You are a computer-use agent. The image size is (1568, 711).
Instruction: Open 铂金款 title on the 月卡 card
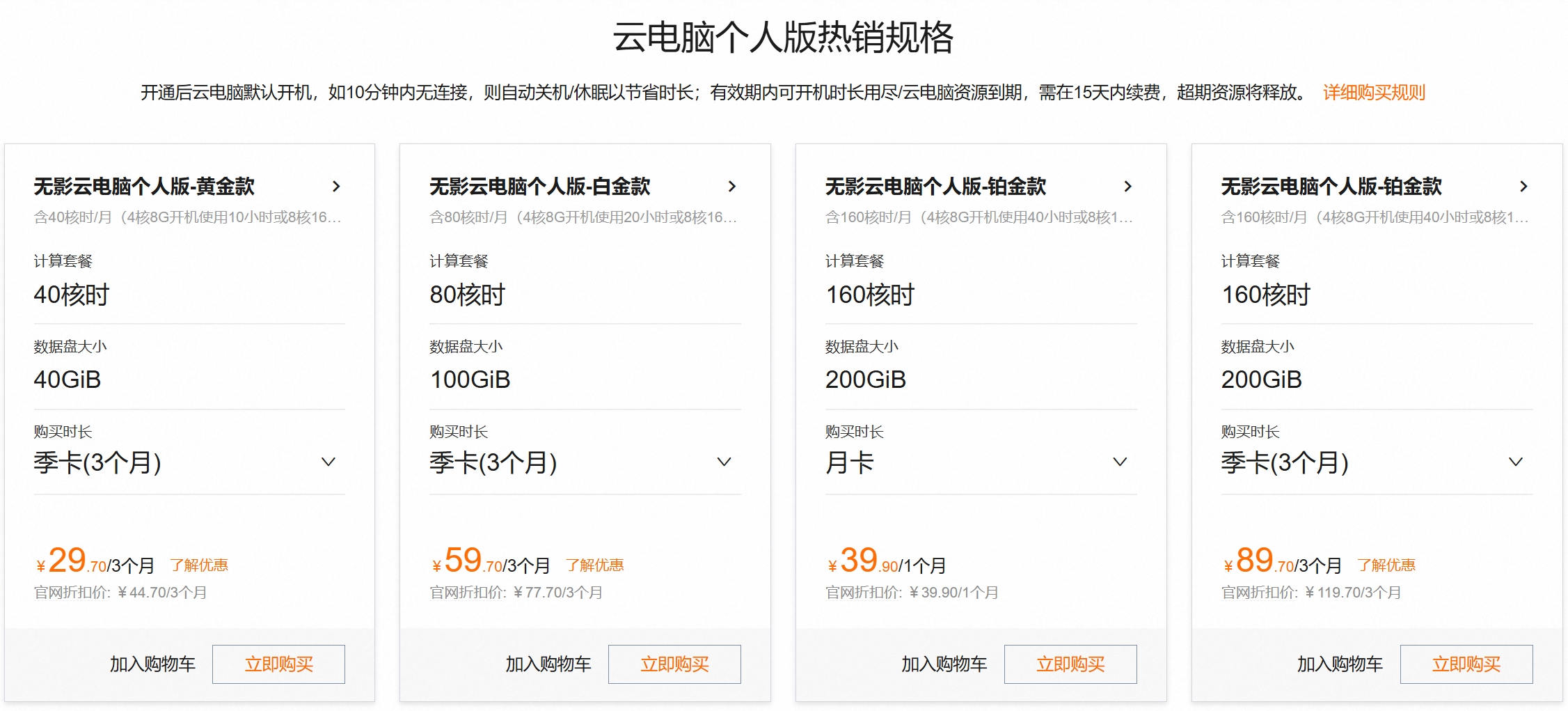936,187
